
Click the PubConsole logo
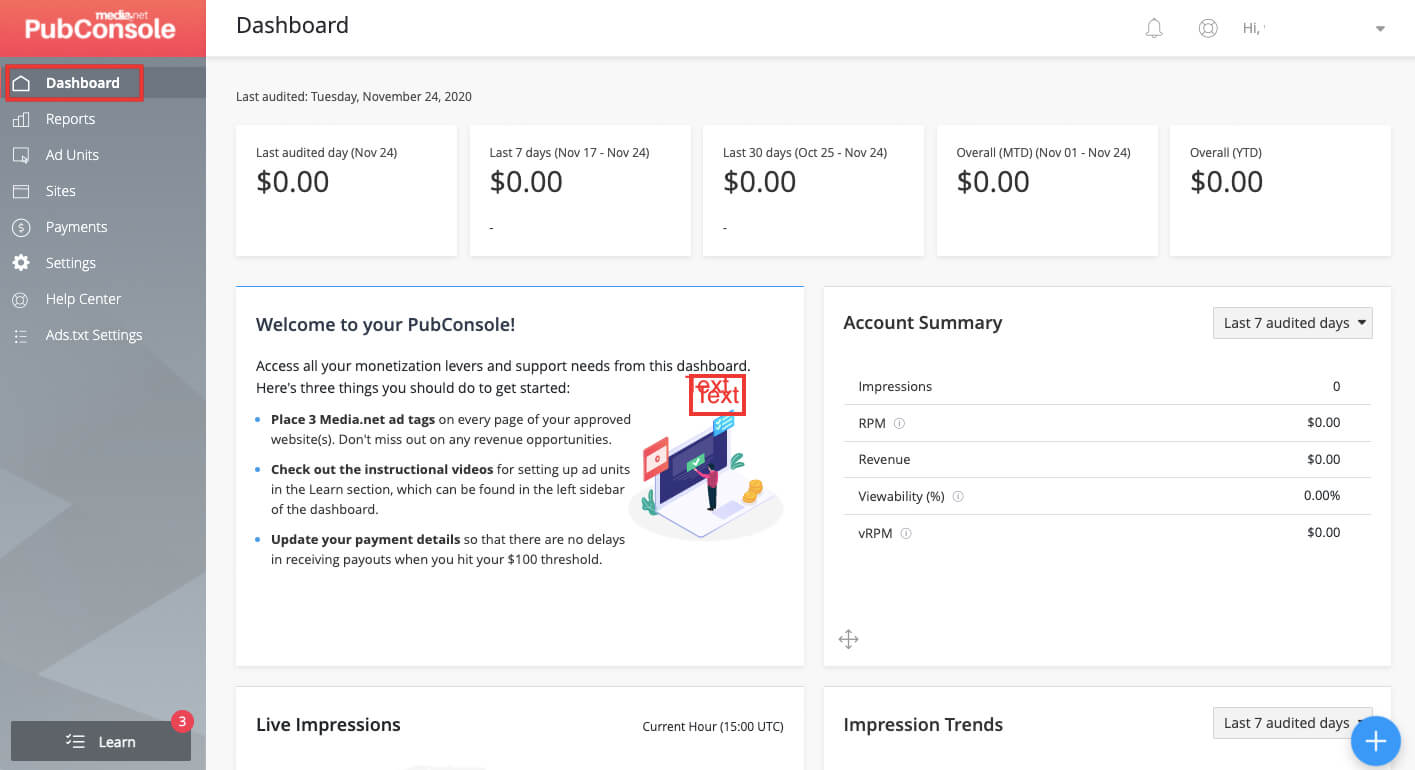(101, 27)
